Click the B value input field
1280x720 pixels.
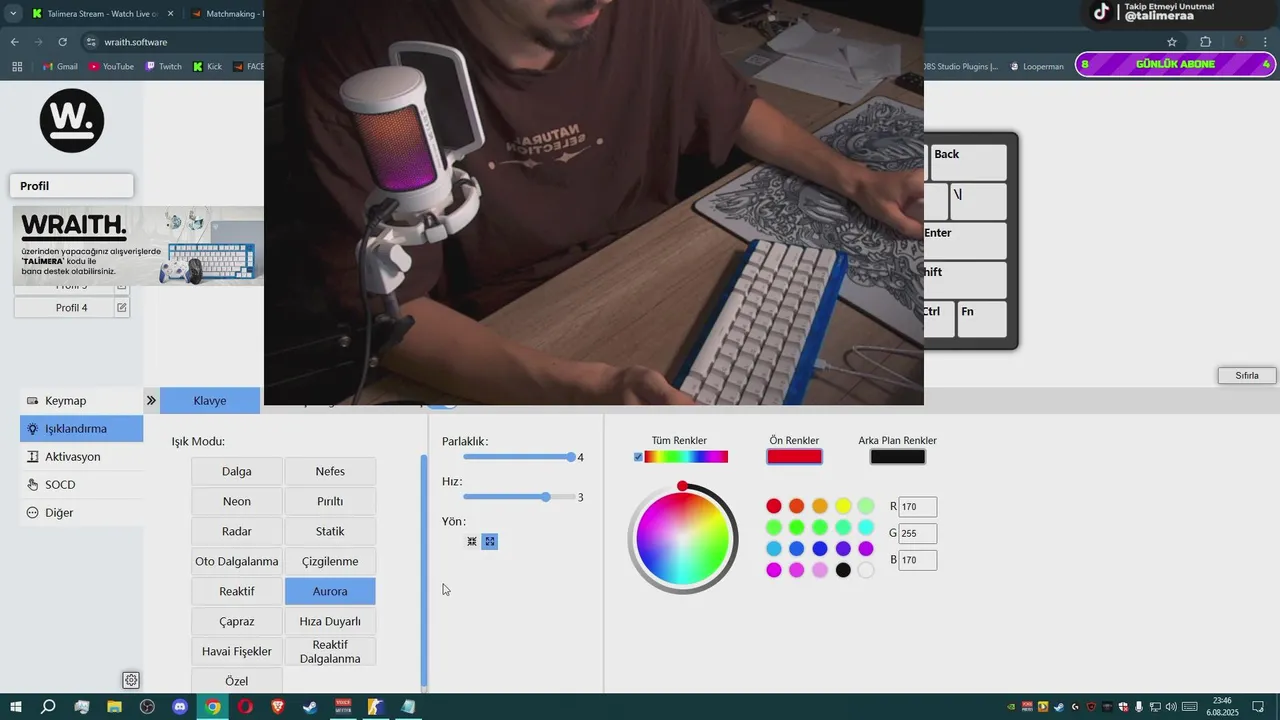pos(917,561)
